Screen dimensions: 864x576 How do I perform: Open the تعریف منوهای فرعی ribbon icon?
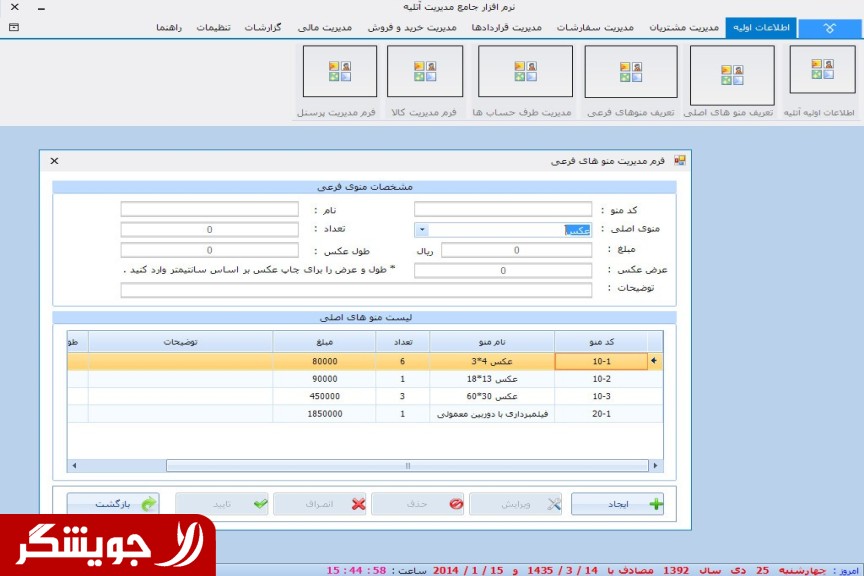[630, 72]
